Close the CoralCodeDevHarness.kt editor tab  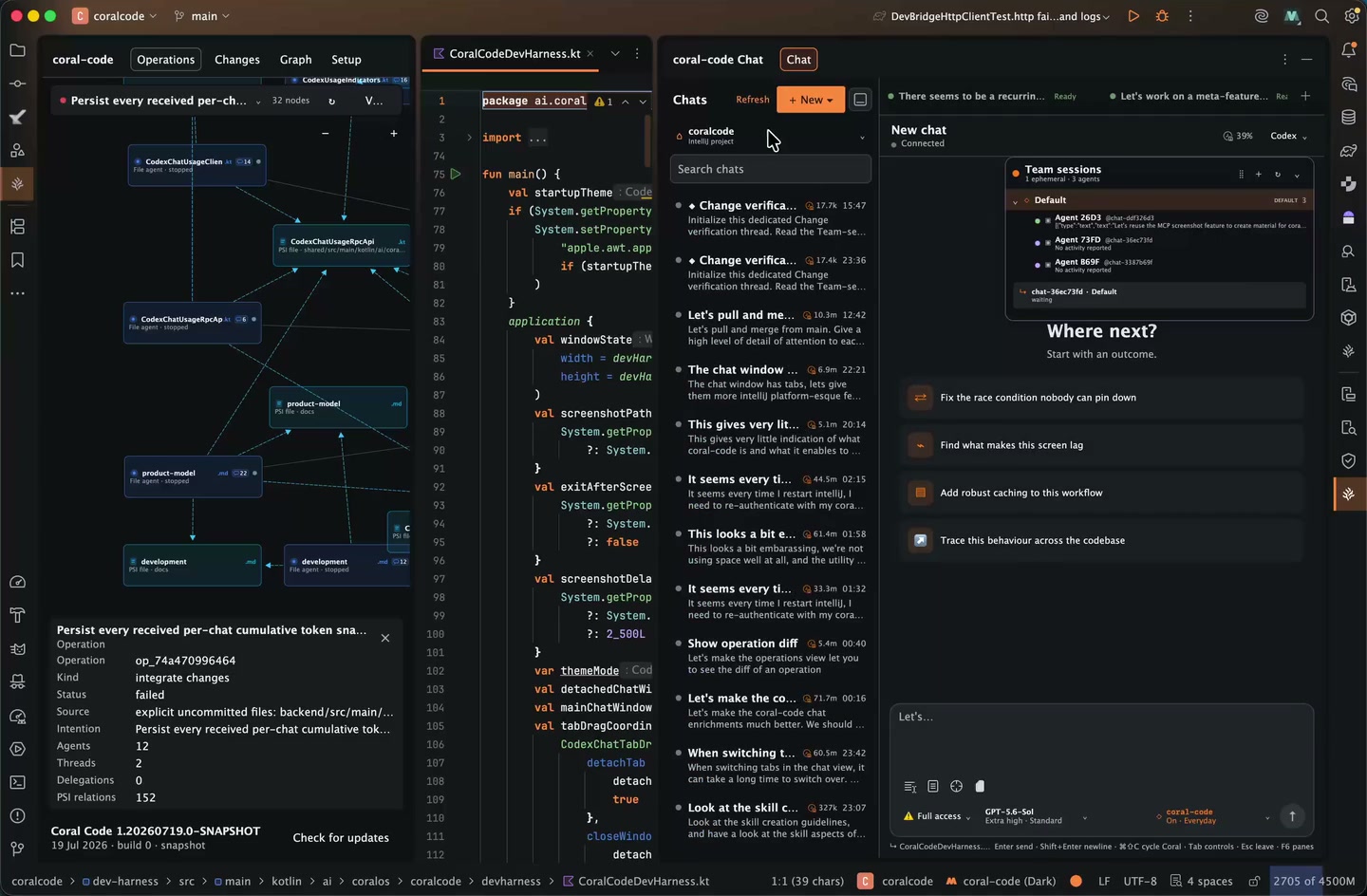[x=590, y=54]
